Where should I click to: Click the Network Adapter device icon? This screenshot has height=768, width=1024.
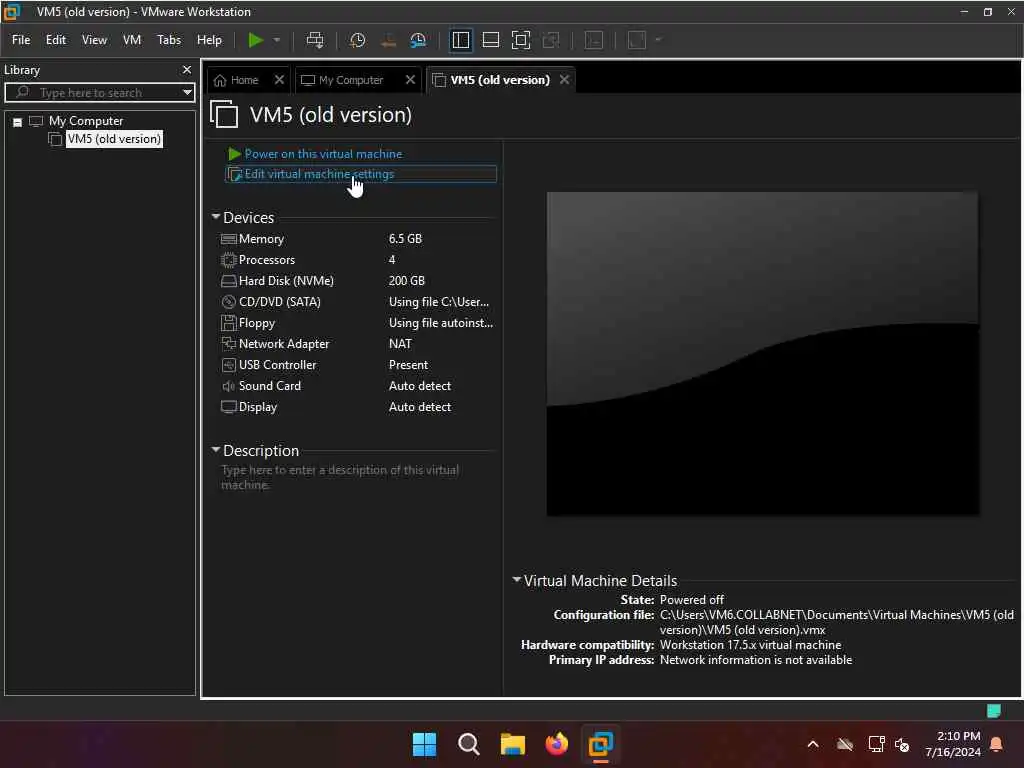(x=229, y=344)
